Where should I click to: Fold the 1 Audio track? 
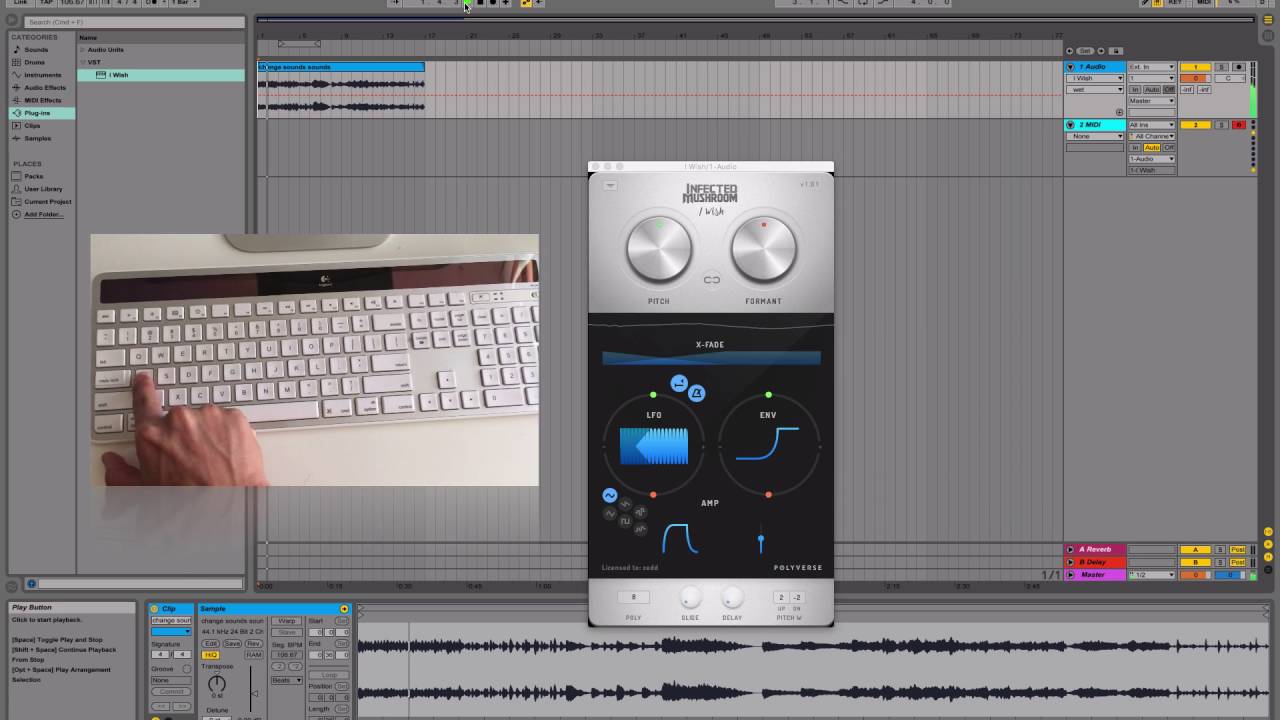coord(1071,67)
